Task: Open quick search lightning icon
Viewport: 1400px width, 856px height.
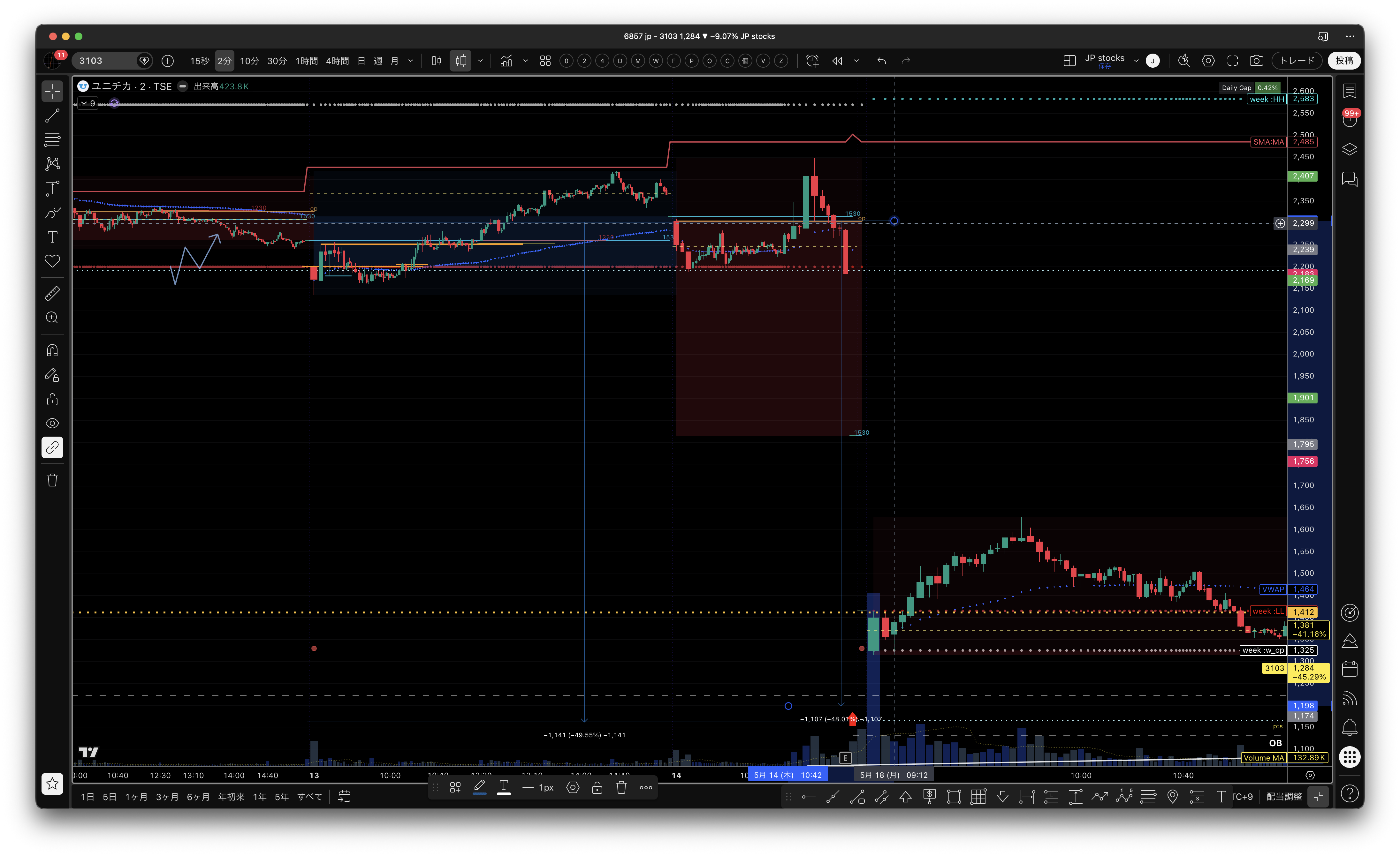Action: (x=1184, y=61)
